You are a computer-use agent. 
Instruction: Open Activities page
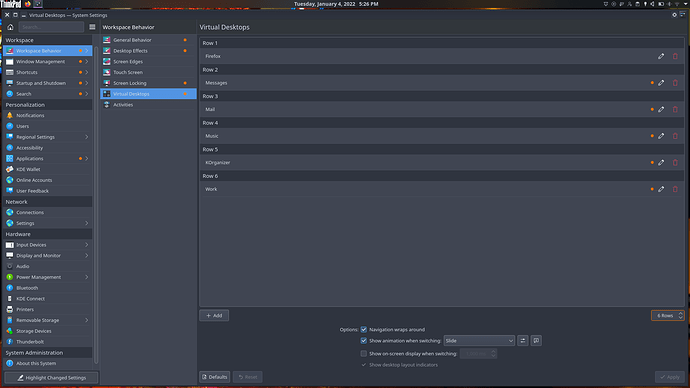148,105
